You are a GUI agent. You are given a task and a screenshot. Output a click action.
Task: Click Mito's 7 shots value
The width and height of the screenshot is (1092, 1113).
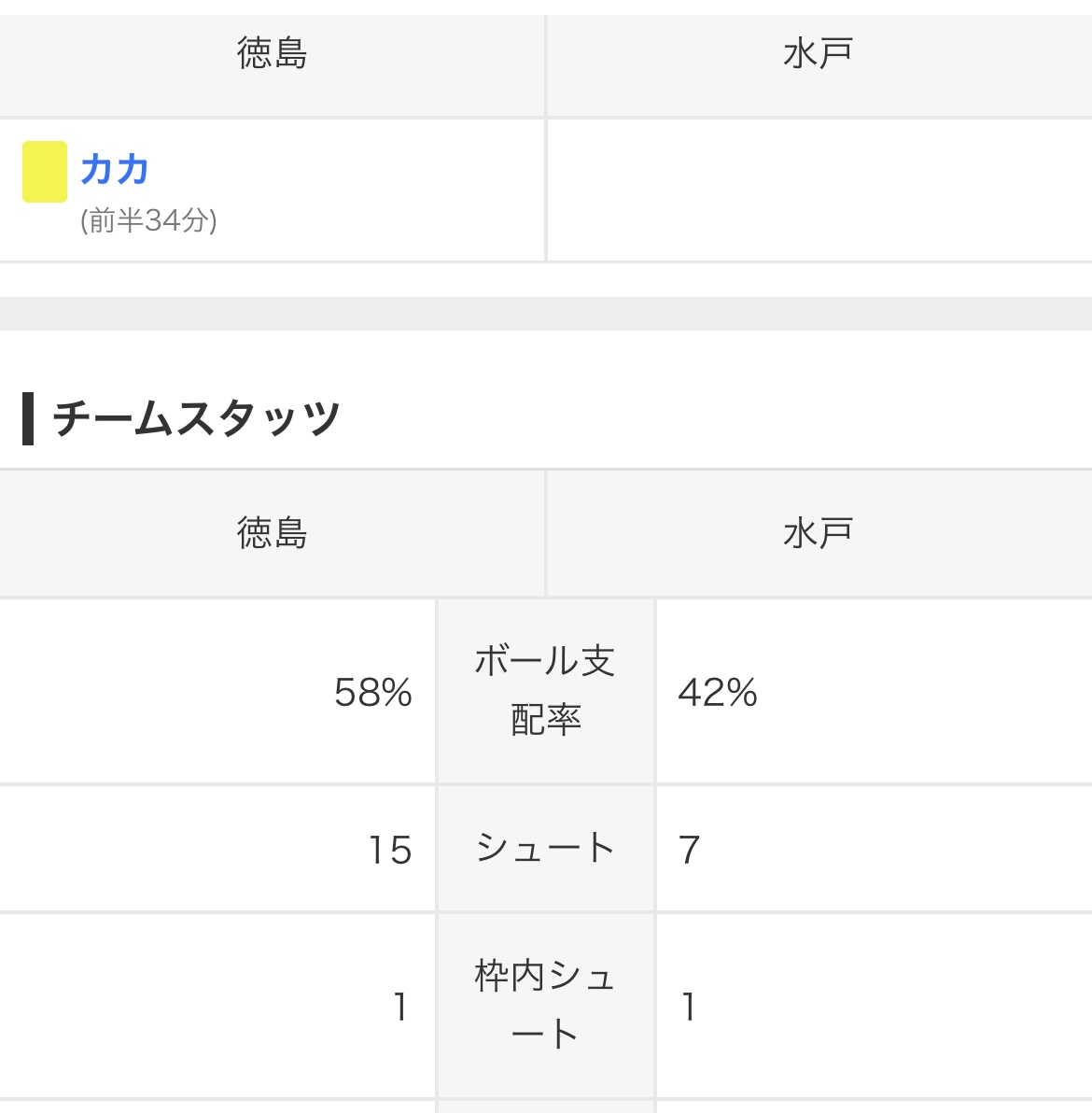click(690, 850)
